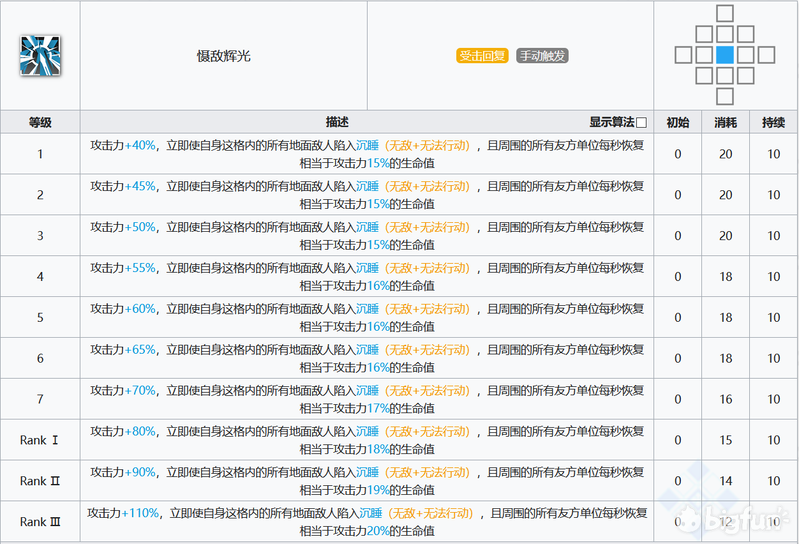Viewport: 799px width, 544px height.
Task: Click the 等级 column header
Action: click(x=40, y=122)
